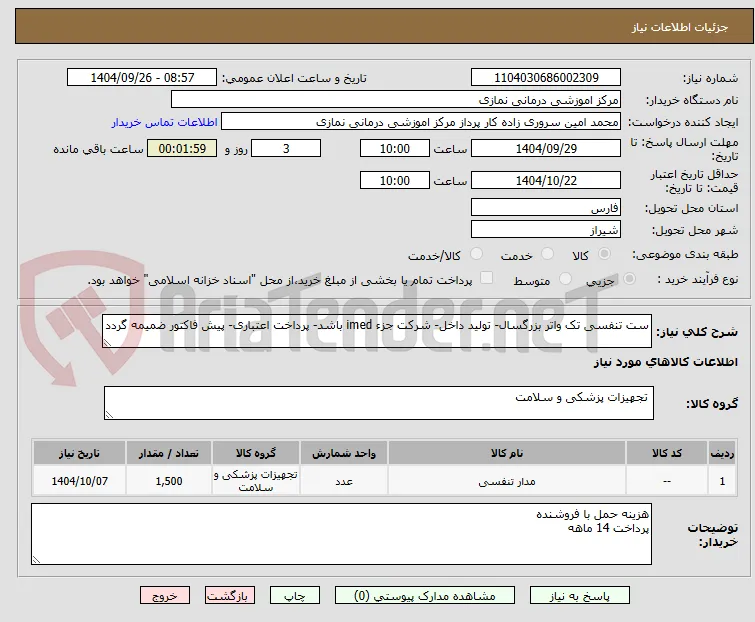The height and width of the screenshot is (622, 755).
Task: Click resize handle of general description box
Action: [107, 342]
